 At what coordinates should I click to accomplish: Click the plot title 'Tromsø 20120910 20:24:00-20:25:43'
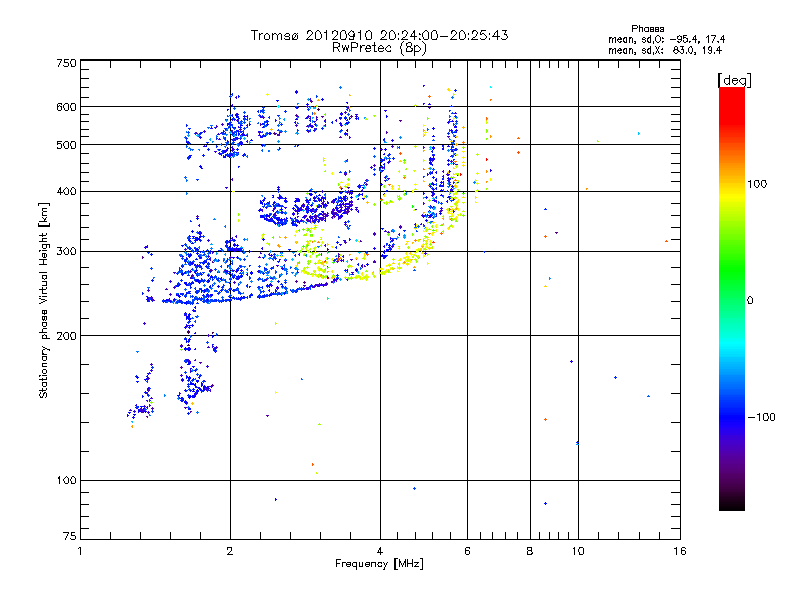(x=379, y=35)
